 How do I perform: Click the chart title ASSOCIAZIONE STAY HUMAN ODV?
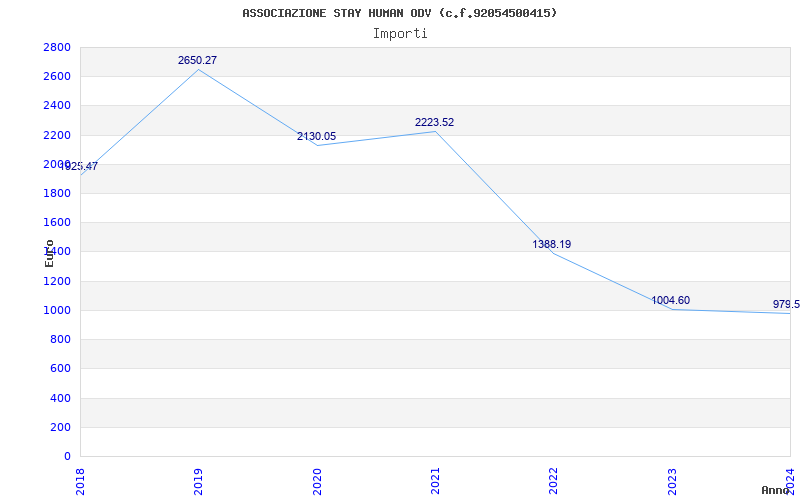pos(399,13)
